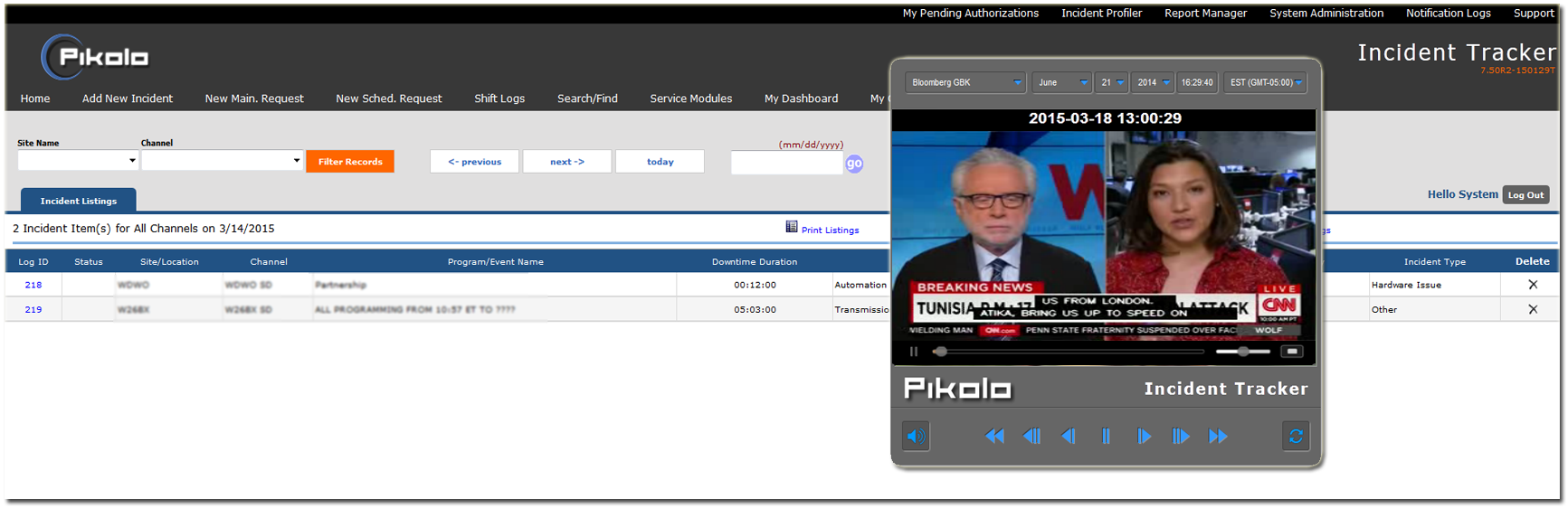Select the Incident Listings tab

pos(79,201)
